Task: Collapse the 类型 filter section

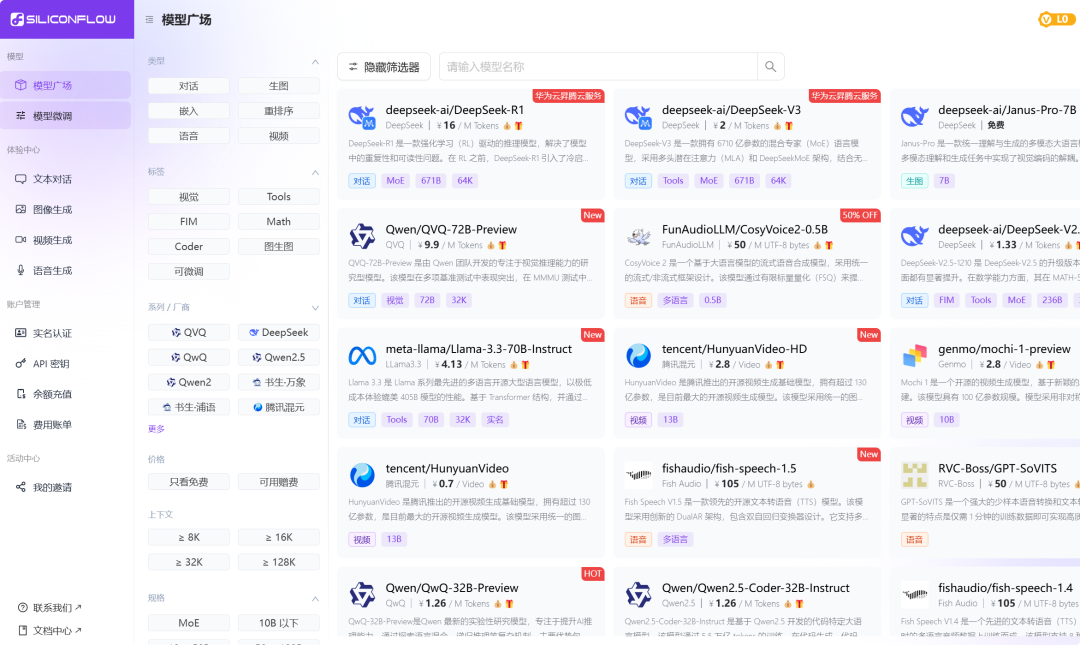Action: point(315,61)
